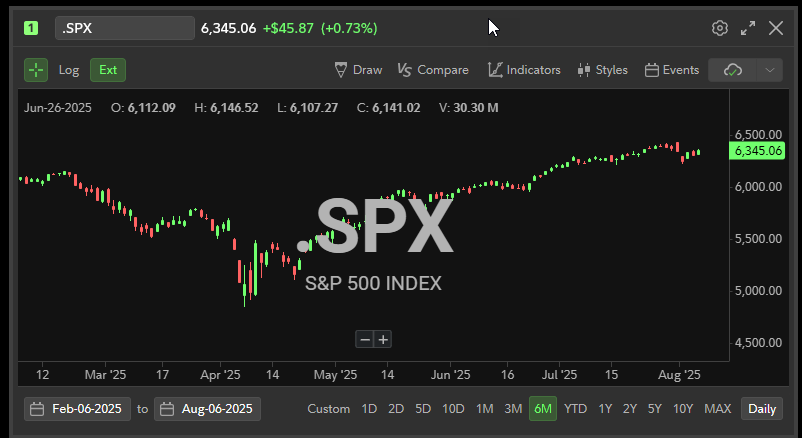
Task: Select the MAX range button
Action: click(717, 409)
